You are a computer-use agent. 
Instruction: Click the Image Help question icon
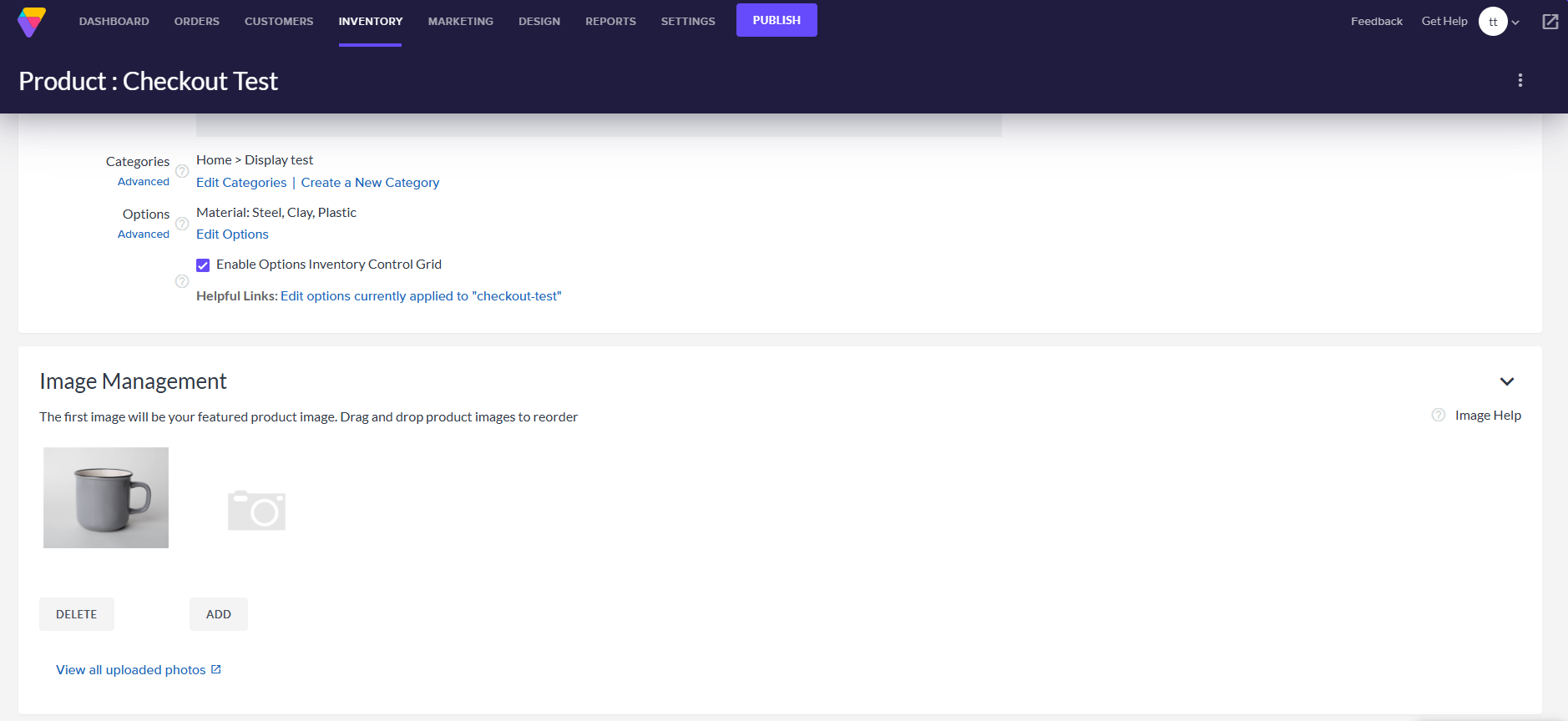(x=1438, y=416)
